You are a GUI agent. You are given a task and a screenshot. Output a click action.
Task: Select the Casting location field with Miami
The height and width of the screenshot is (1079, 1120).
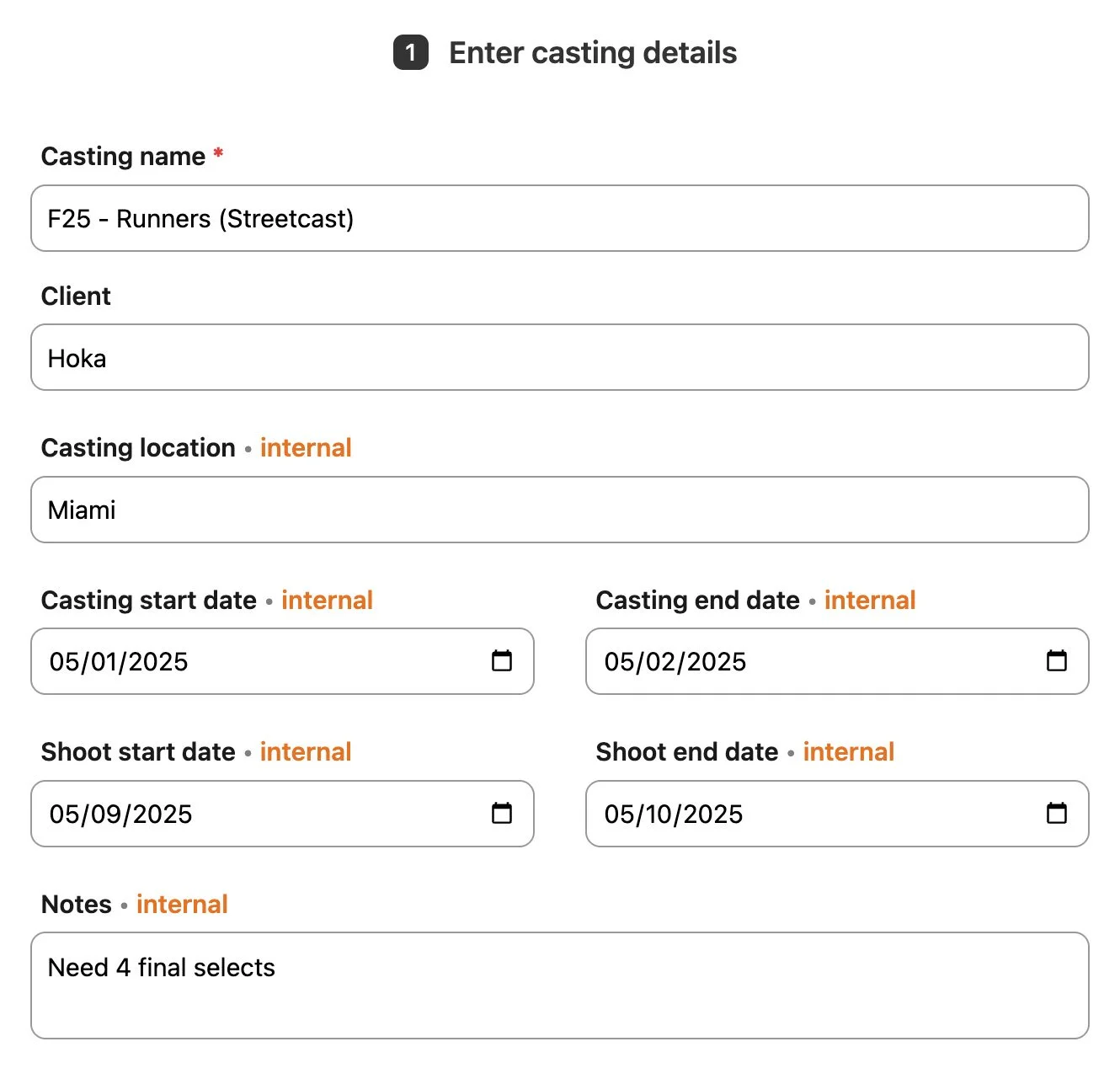point(559,510)
